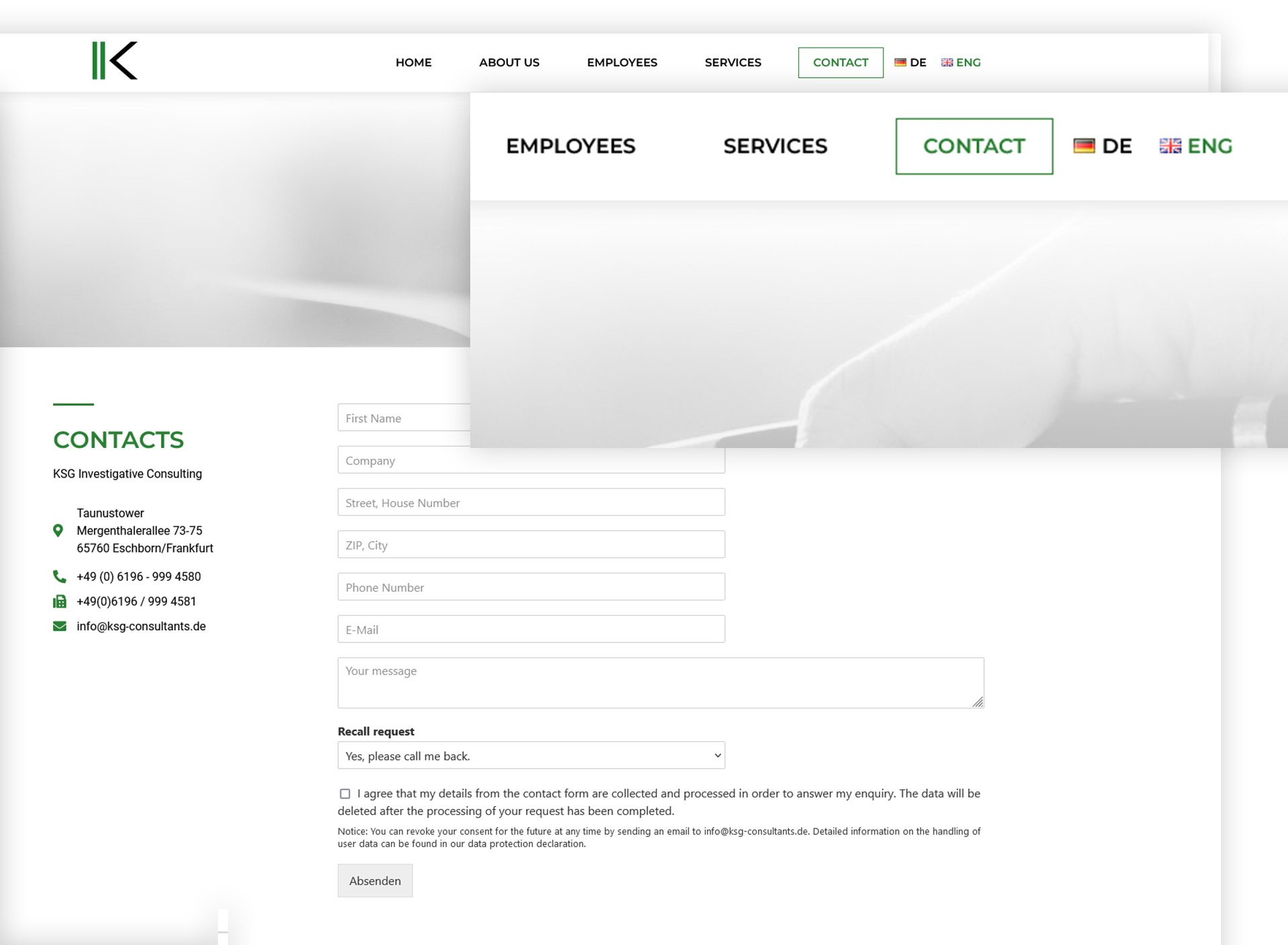Viewport: 1288px width, 945px height.
Task: Click the E-Mail input field
Action: click(x=531, y=629)
